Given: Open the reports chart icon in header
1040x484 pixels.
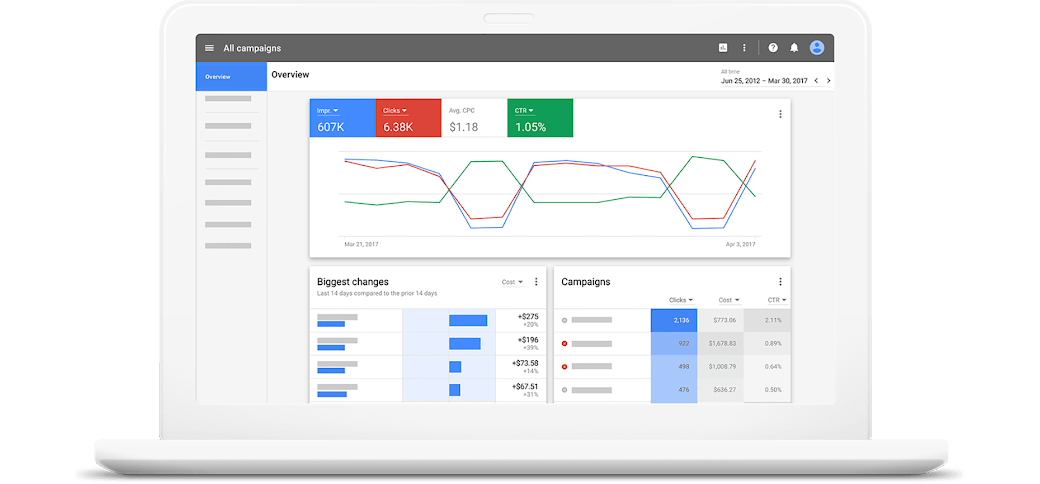Looking at the screenshot, I should click(723, 48).
